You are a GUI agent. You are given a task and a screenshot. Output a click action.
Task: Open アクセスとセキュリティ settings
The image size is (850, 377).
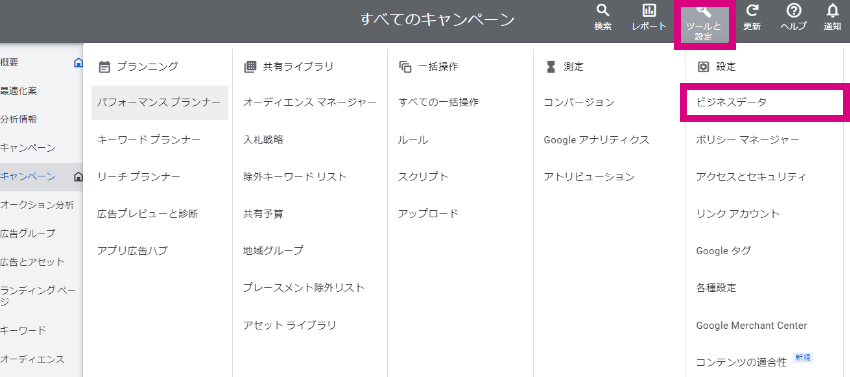click(x=751, y=177)
